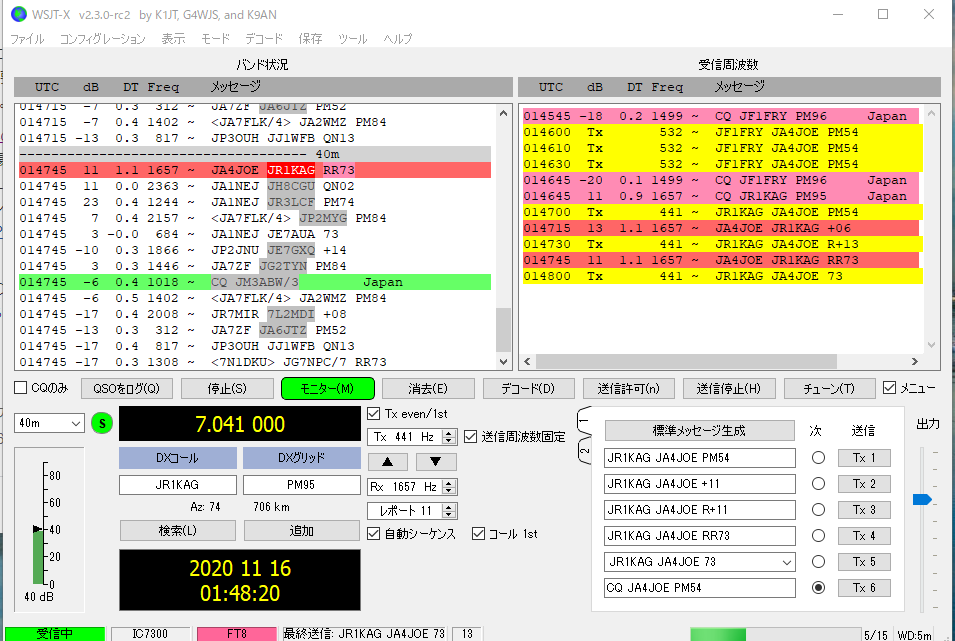The height and width of the screenshot is (641, 955).
Task: Click the Tx 1 send button
Action: (864, 458)
